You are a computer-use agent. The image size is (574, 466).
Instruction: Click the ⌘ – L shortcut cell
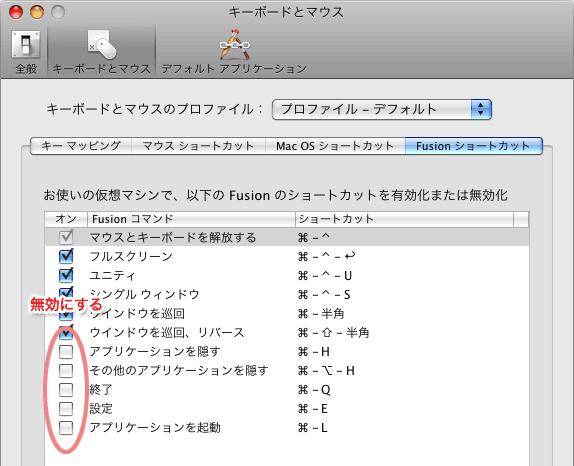(313, 428)
